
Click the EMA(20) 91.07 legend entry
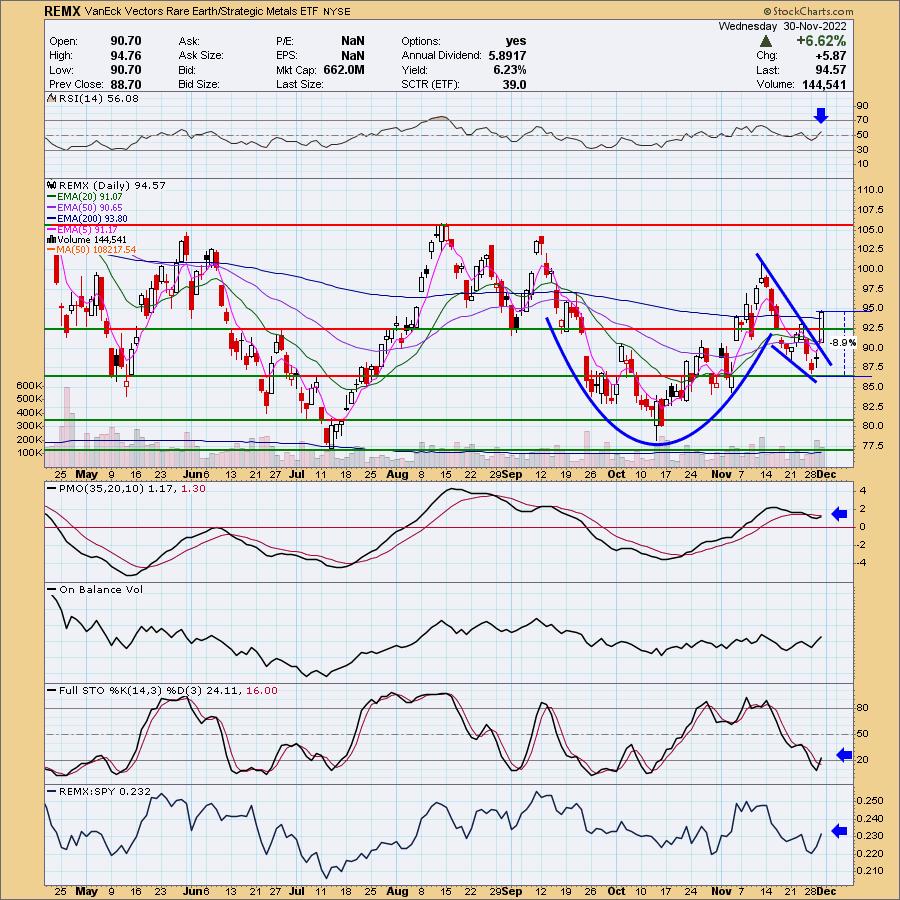(90, 197)
